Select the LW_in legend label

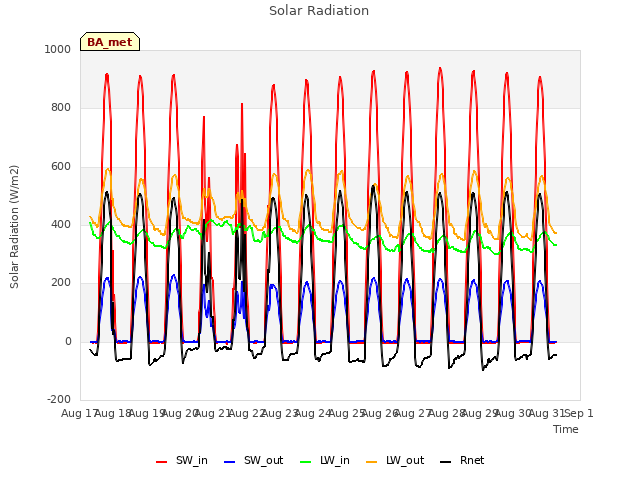coord(335,460)
